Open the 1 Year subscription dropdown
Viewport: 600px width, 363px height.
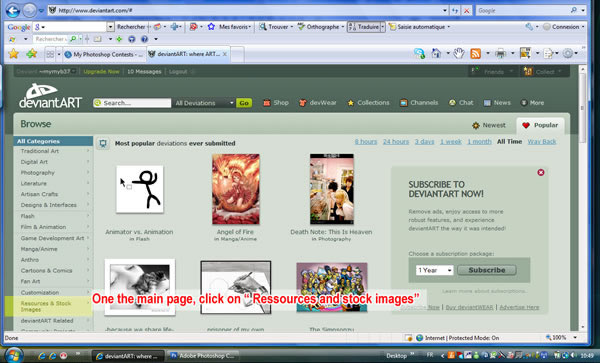click(x=434, y=270)
